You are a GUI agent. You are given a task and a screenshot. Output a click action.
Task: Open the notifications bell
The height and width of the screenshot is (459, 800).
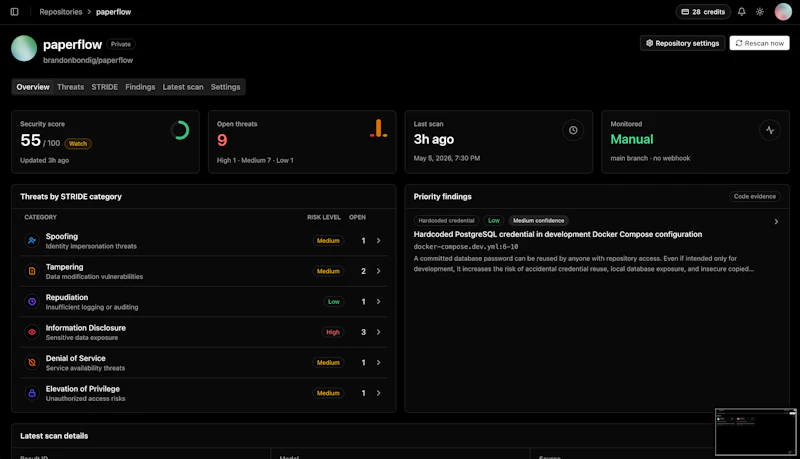click(x=741, y=12)
